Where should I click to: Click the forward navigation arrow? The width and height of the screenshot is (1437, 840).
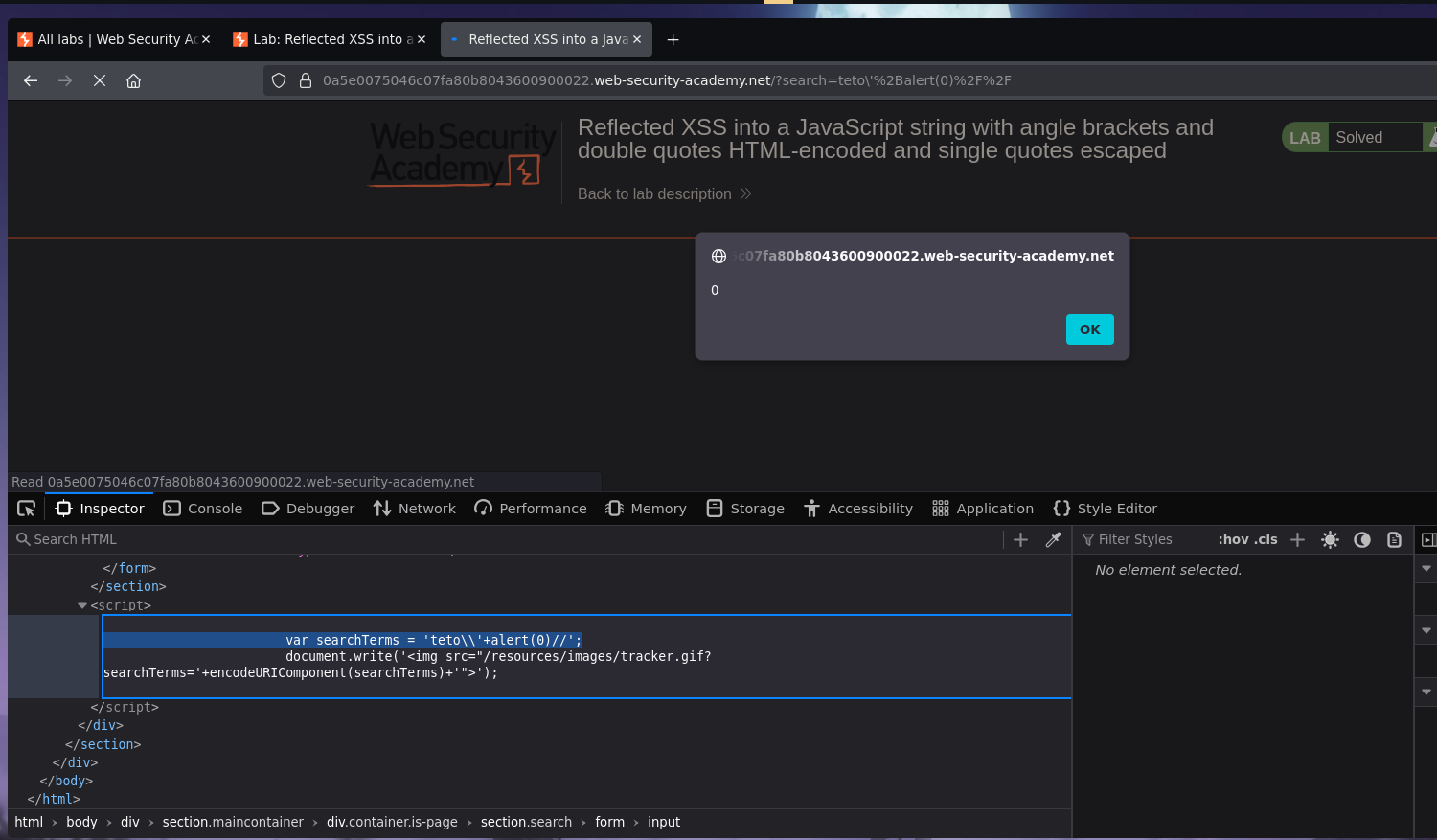(65, 80)
